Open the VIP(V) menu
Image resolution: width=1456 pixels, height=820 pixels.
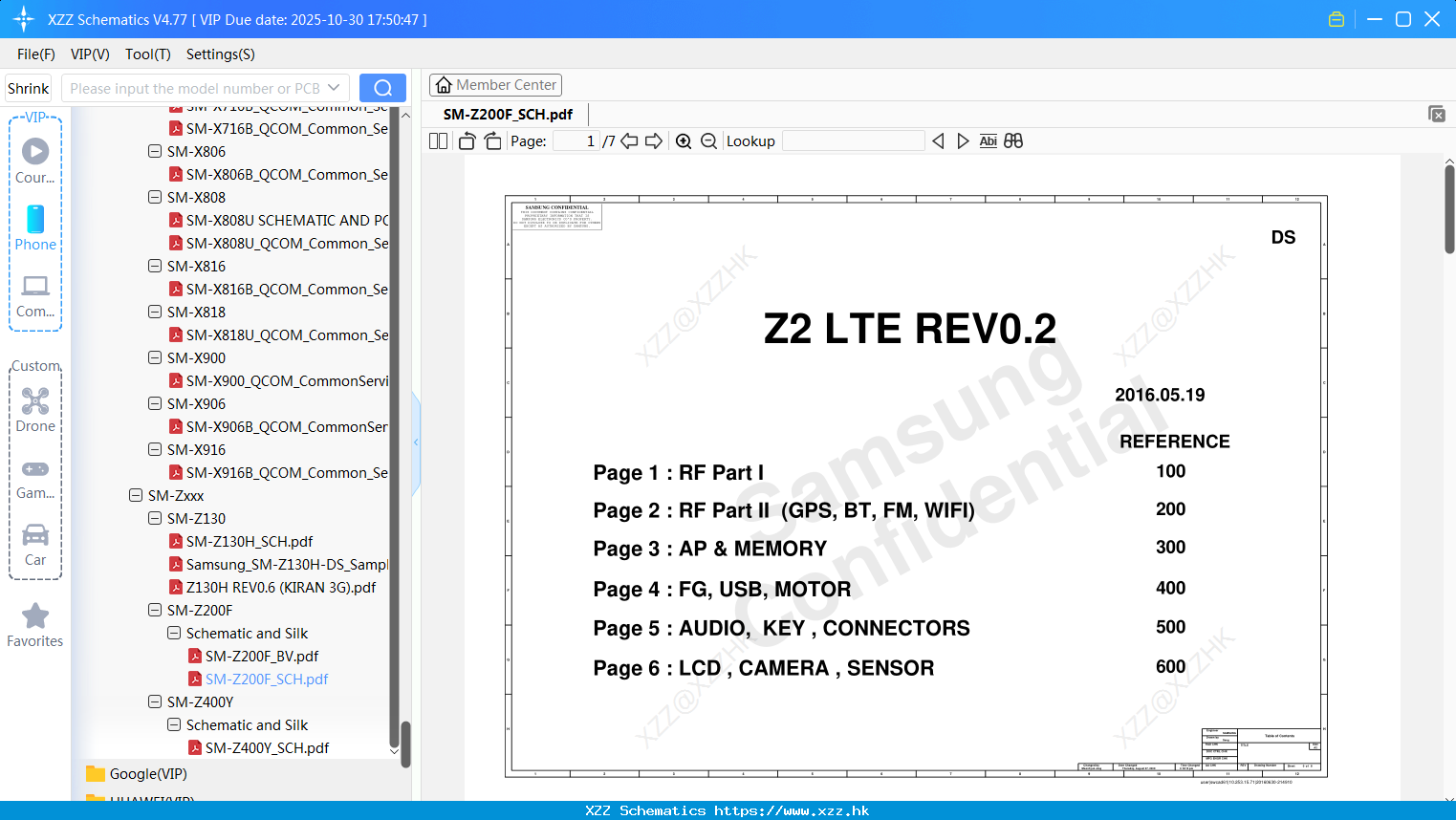(x=90, y=54)
